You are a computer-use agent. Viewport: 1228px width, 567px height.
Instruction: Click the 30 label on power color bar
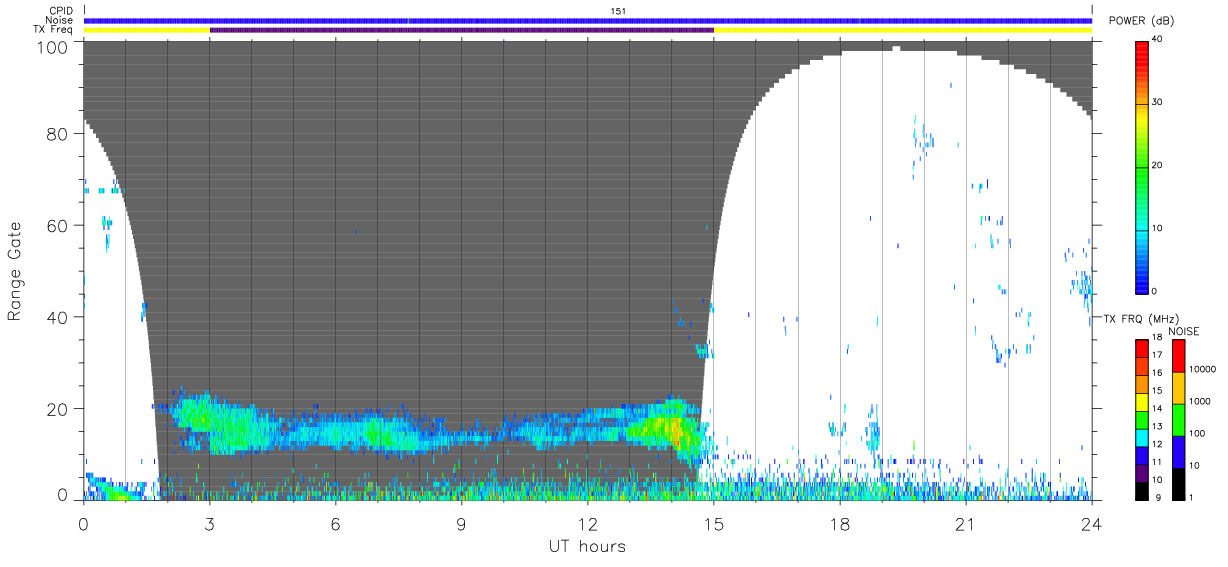(x=1155, y=102)
